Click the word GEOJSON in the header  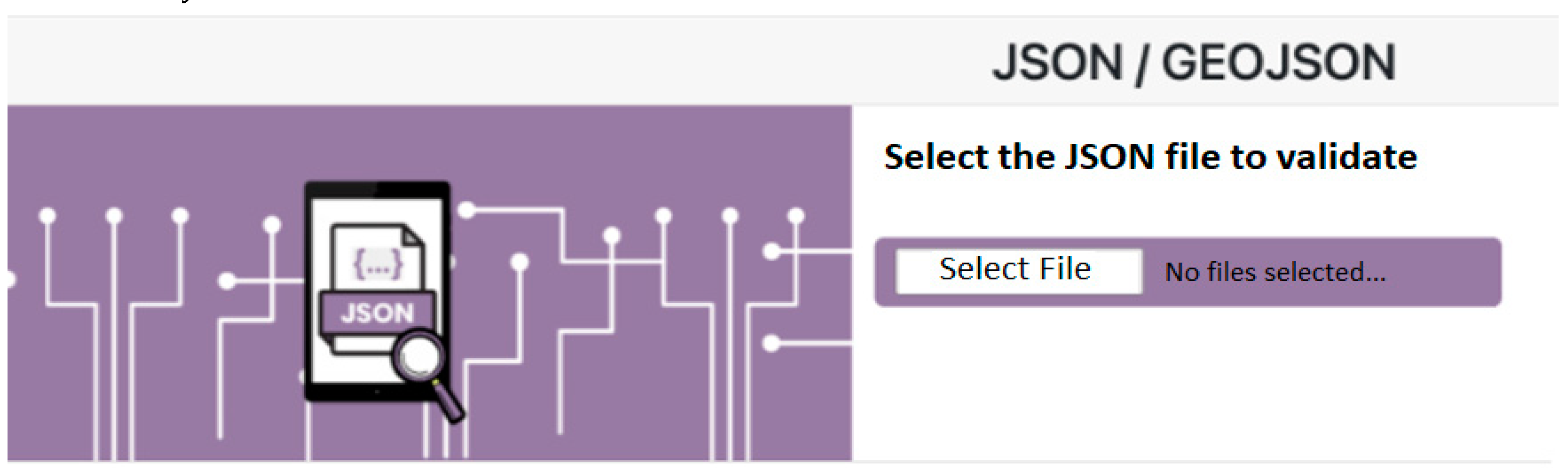pos(1278,63)
